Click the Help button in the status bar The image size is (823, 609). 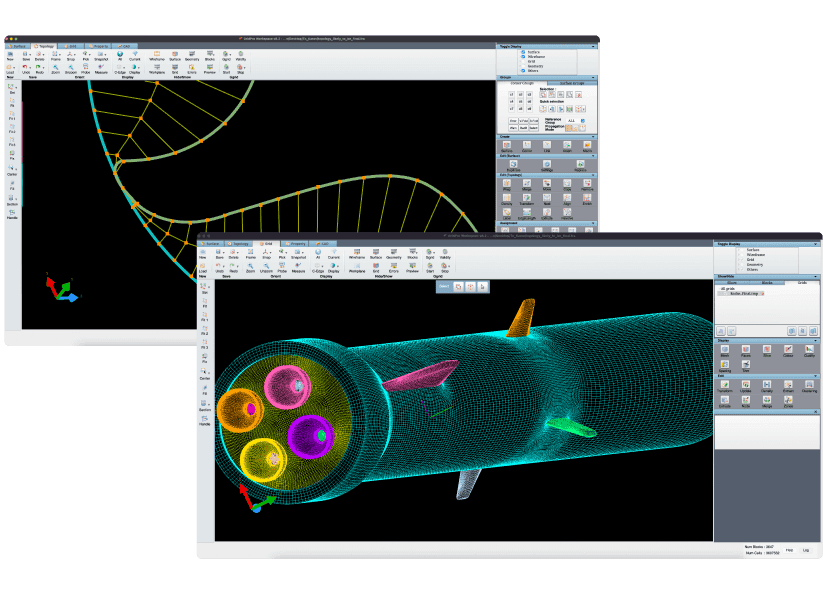pos(789,549)
